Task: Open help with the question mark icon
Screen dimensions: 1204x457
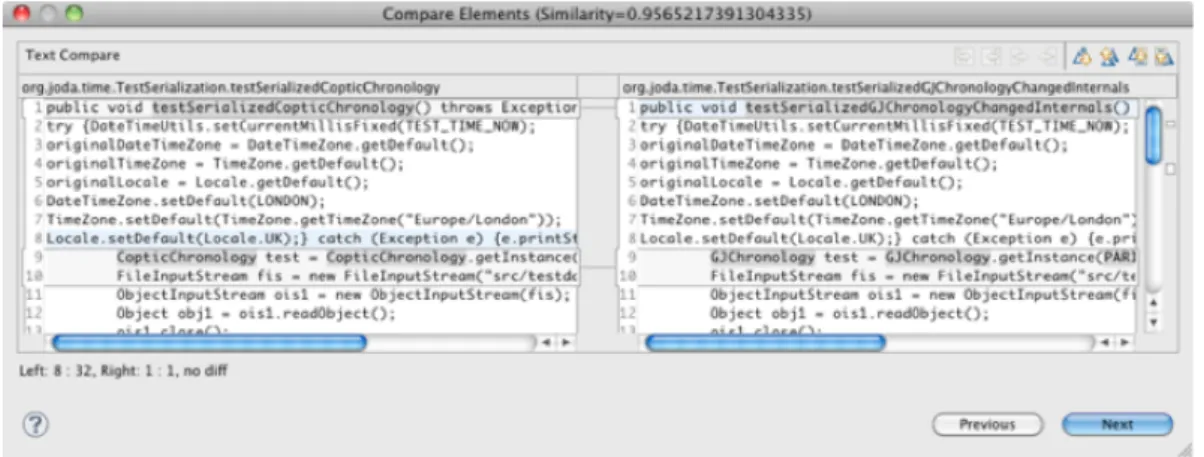Action: pos(36,425)
